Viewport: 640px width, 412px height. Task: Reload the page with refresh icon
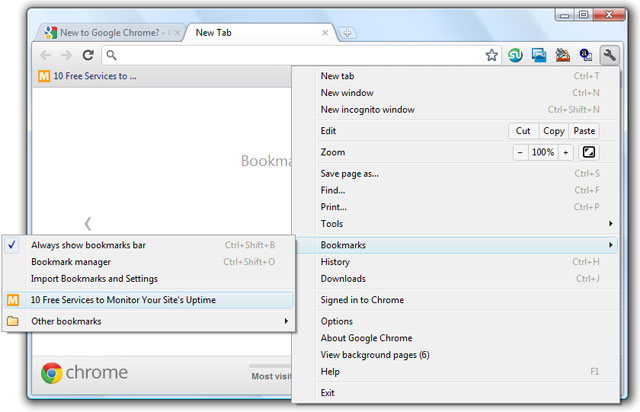point(88,55)
